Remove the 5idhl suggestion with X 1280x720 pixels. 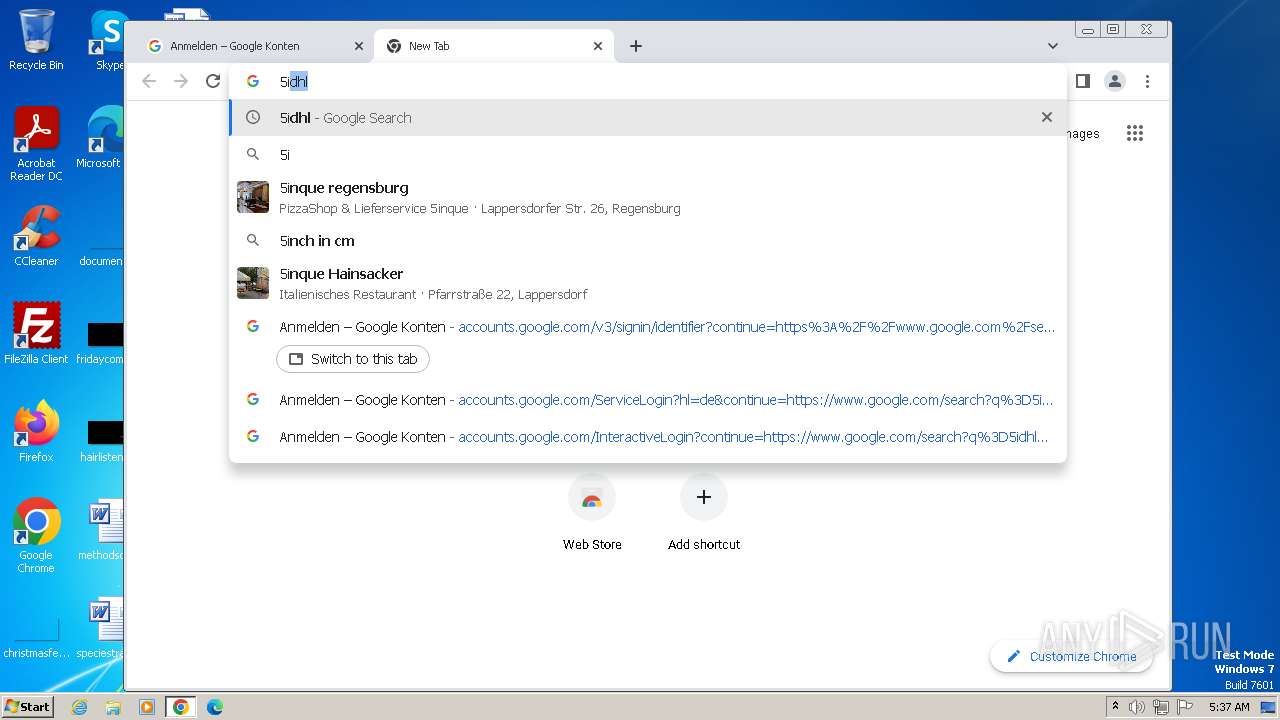[1047, 117]
